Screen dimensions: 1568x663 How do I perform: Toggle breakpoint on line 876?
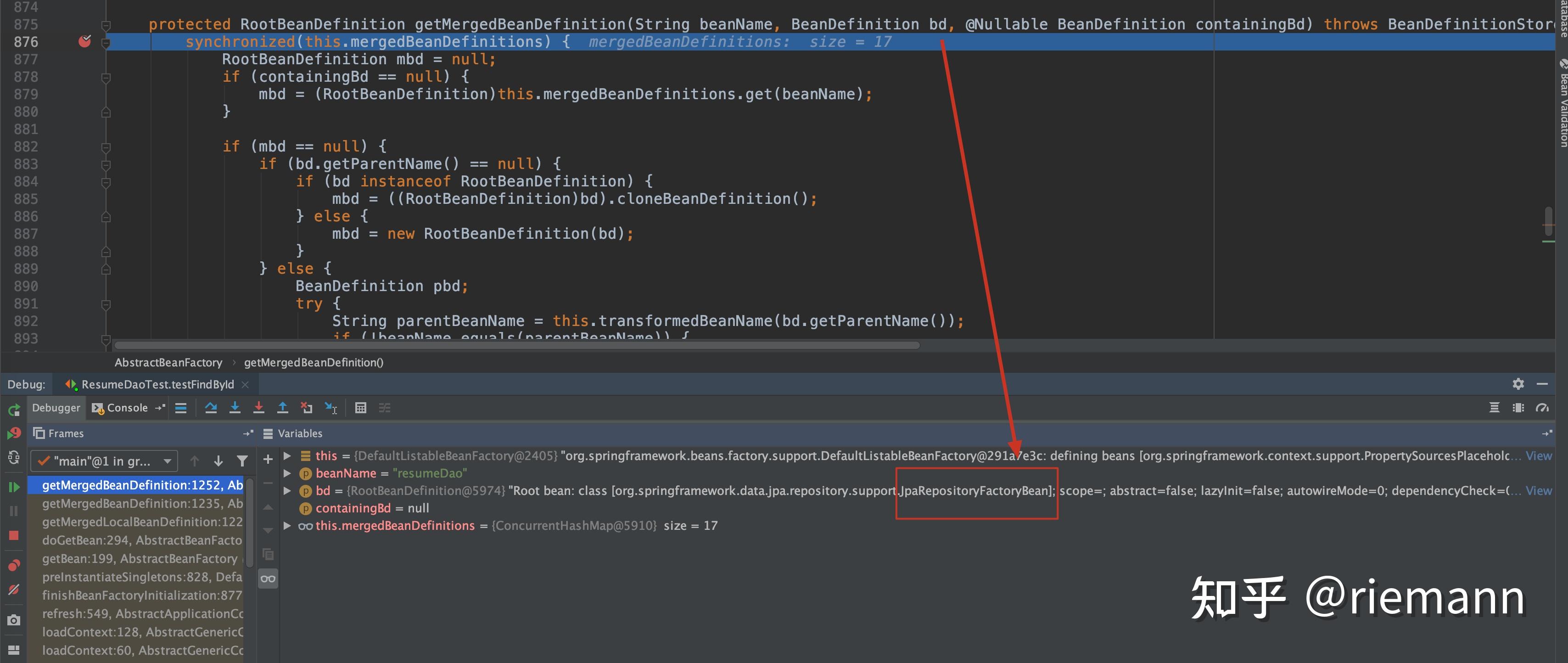point(84,41)
